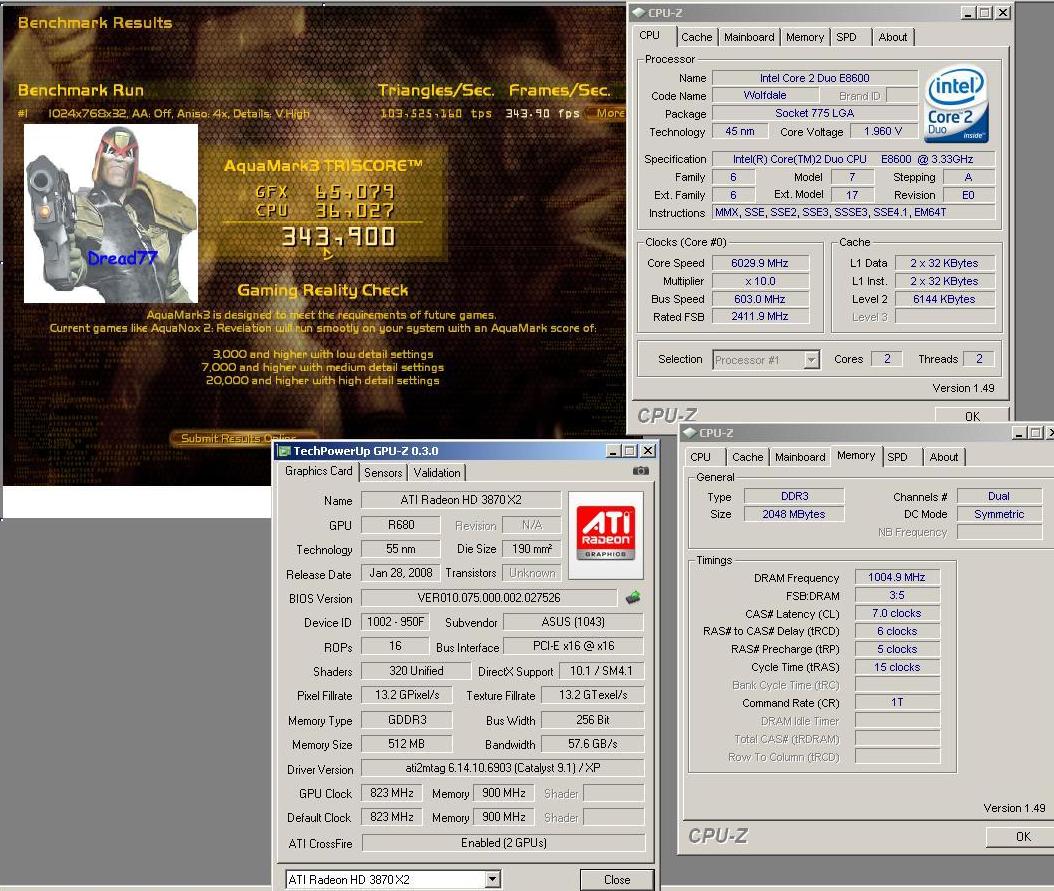Click the Device ID 1002 - 950F field
Screen dimensions: 1054x891
(x=395, y=622)
